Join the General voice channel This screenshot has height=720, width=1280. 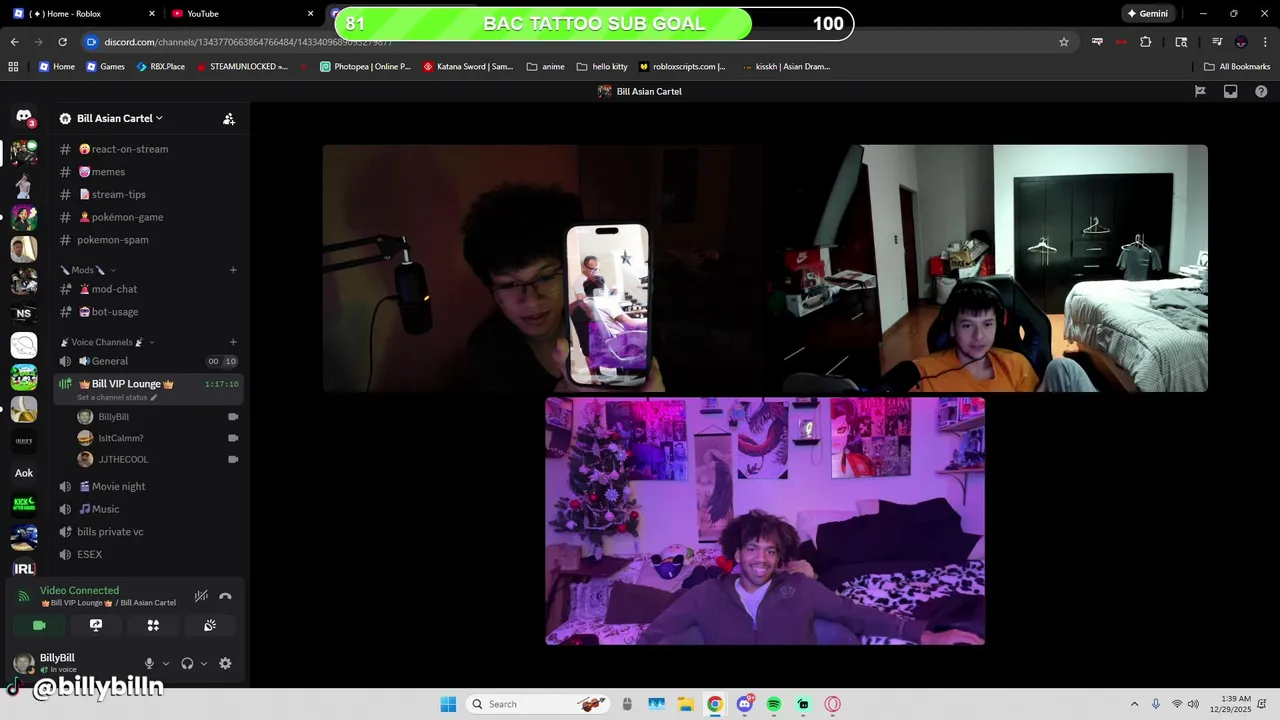pos(148,361)
